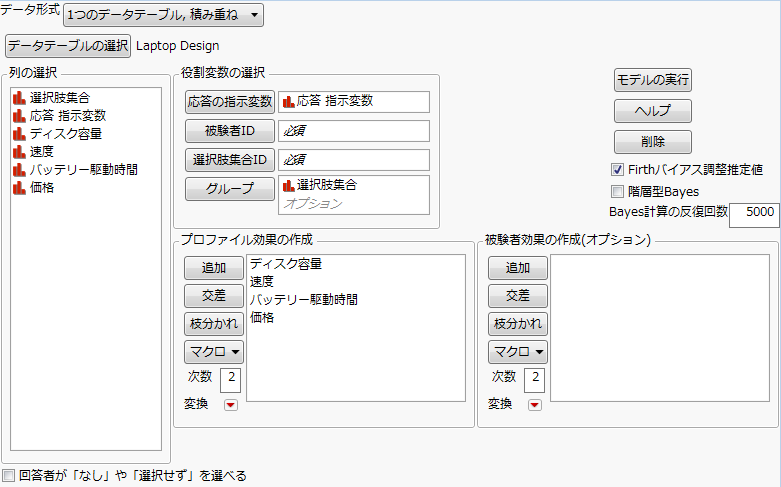
Task: Select 速度 in the profile effects list
Action: 262,282
